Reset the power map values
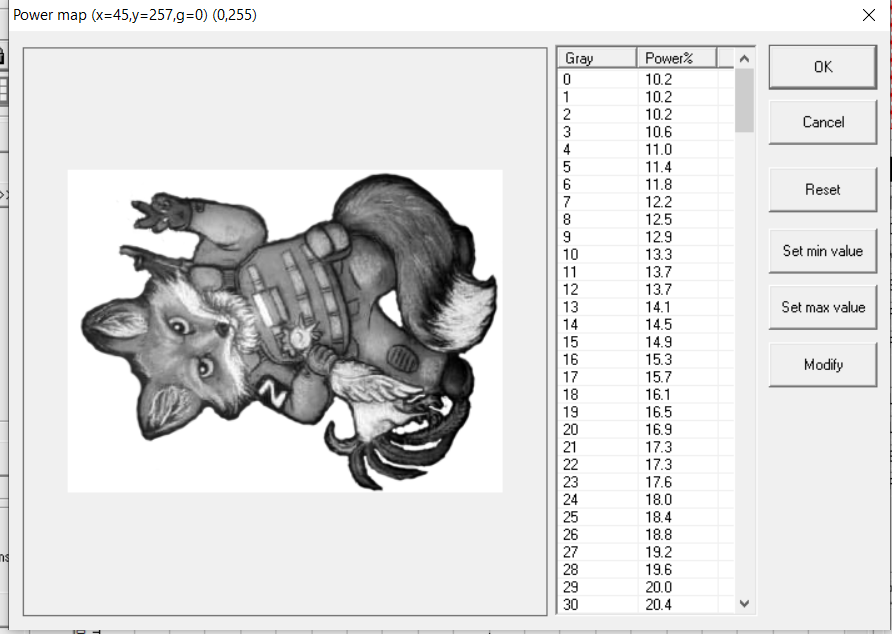892x634 pixels. (823, 190)
